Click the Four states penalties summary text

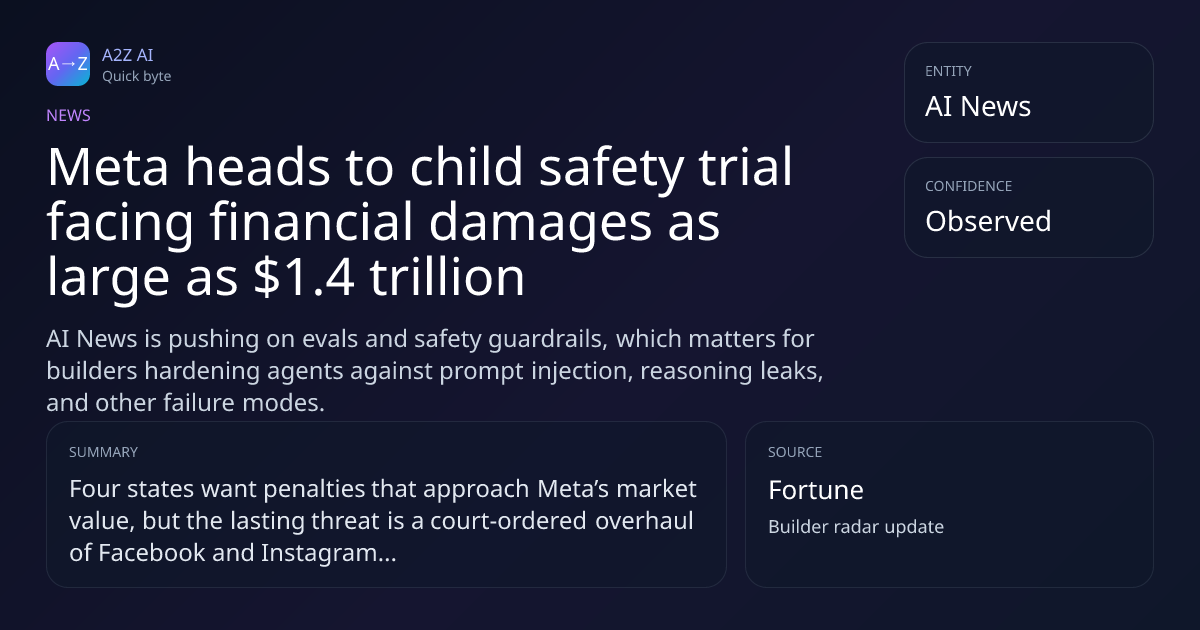[x=383, y=521]
